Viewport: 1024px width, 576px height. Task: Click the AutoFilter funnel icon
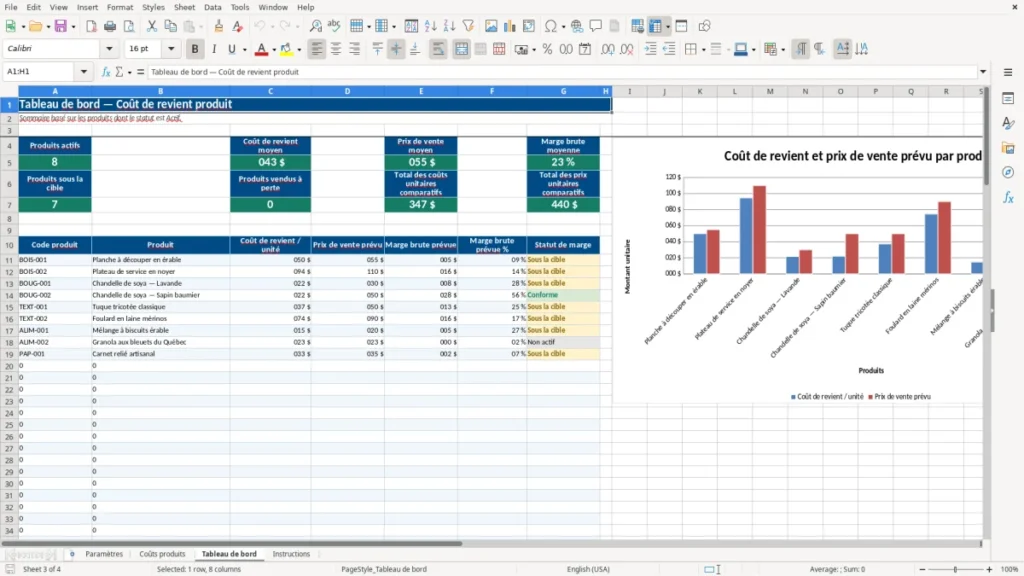[x=468, y=26]
